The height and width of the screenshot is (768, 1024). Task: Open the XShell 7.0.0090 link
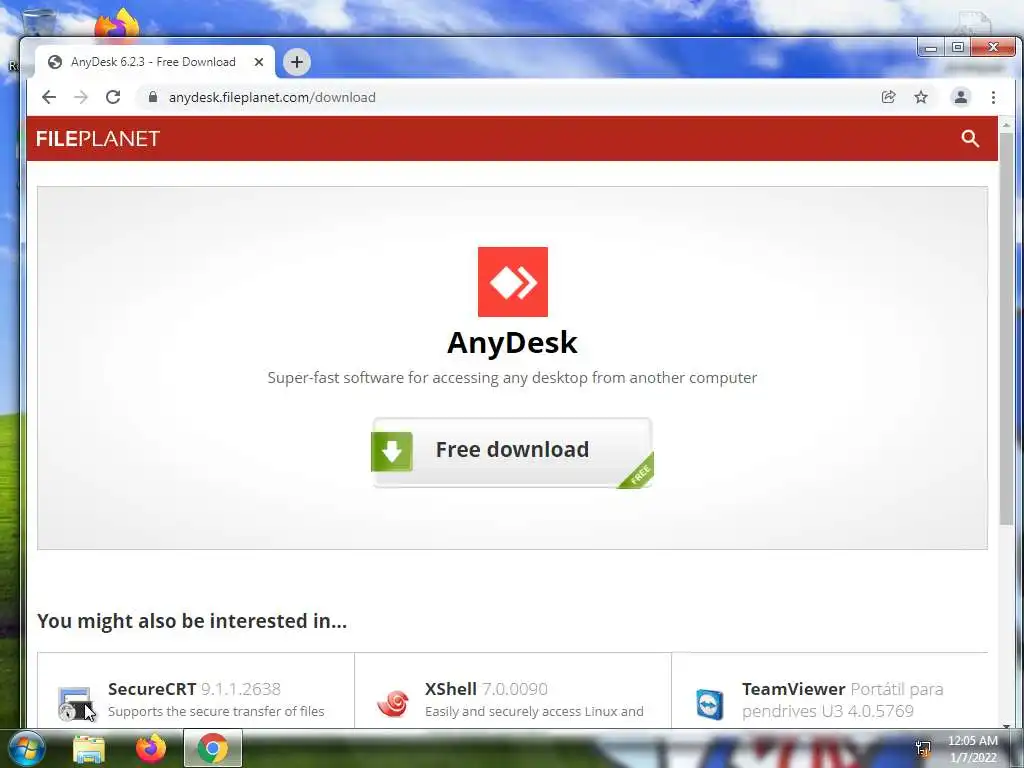click(x=487, y=689)
